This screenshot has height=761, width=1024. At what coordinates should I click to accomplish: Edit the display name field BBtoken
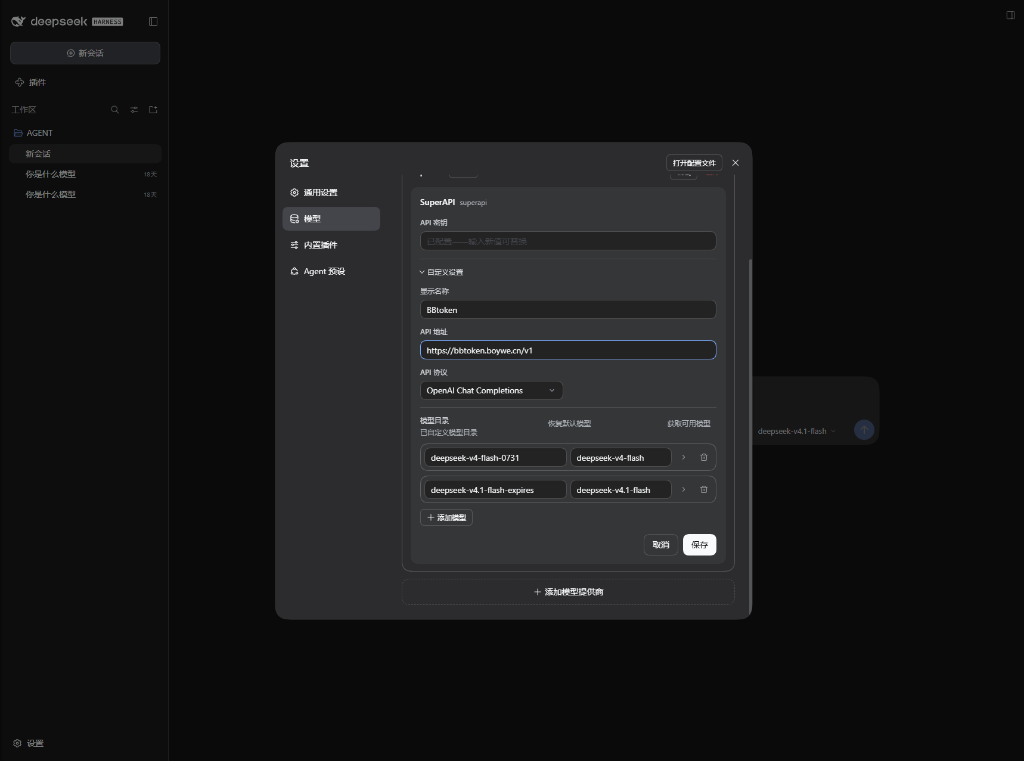[x=568, y=310]
